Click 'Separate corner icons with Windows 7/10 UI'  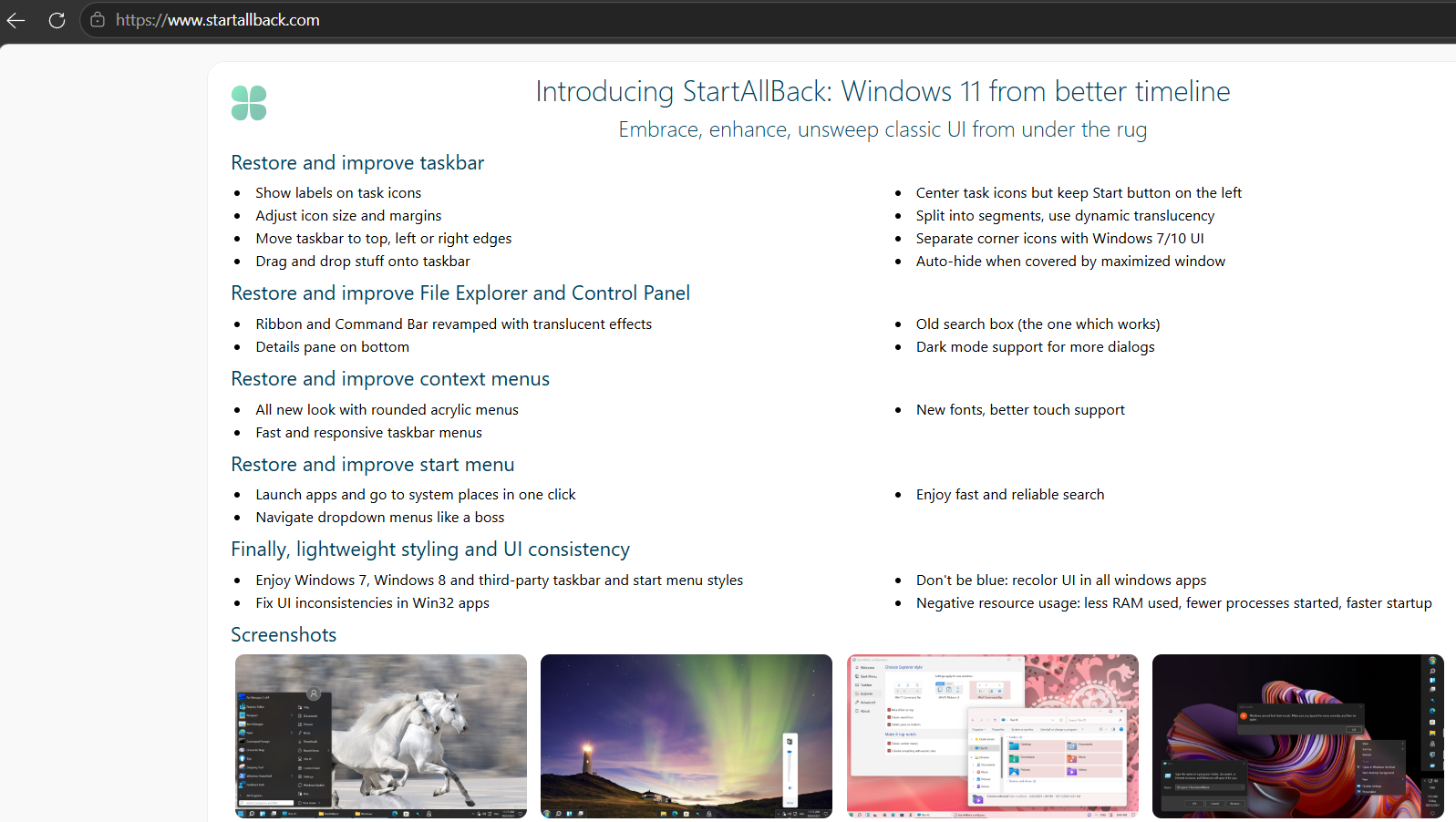click(1059, 239)
